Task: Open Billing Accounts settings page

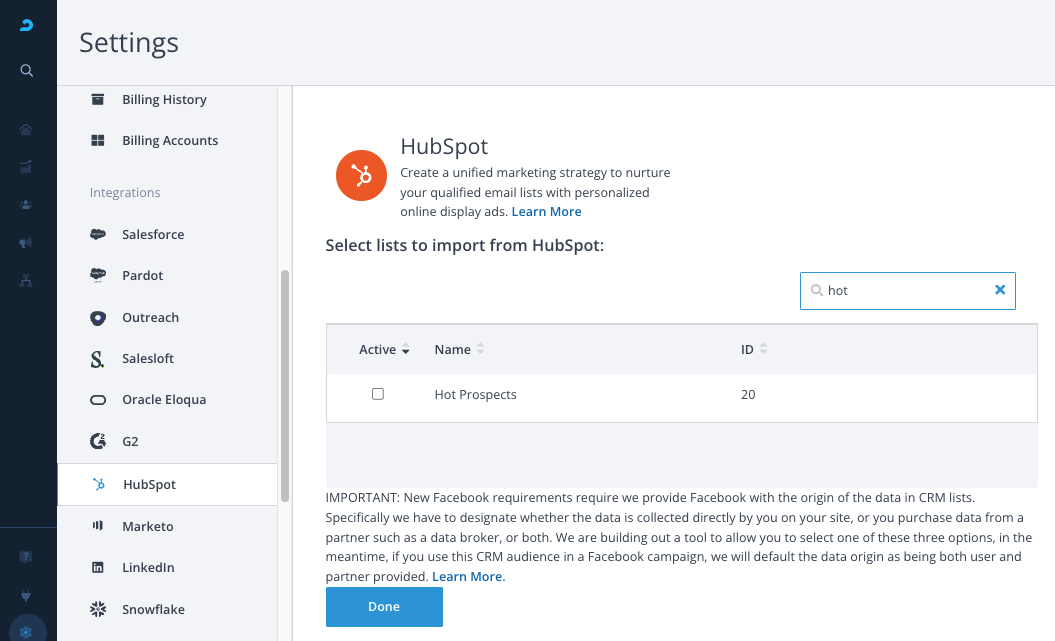Action: click(x=169, y=141)
